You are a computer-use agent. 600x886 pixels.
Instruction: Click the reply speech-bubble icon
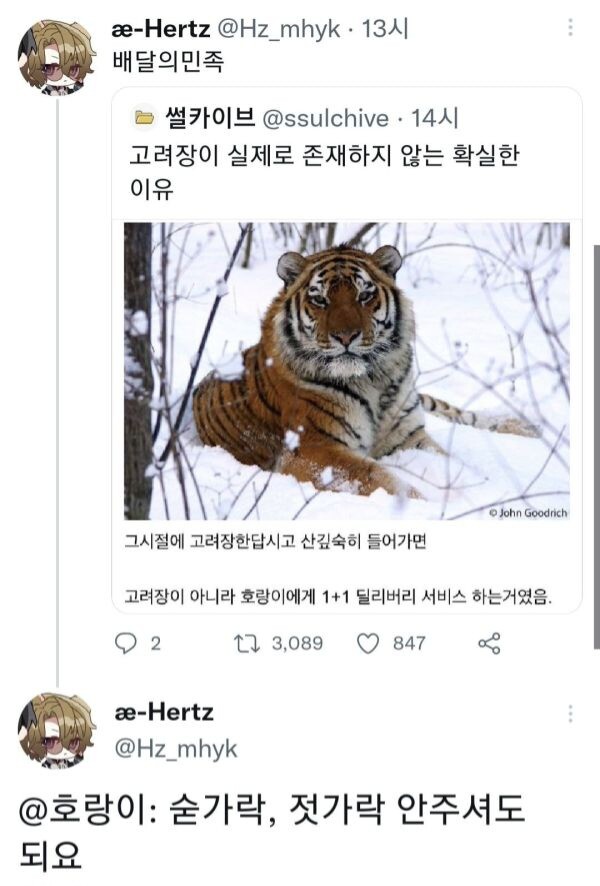pyautogui.click(x=125, y=643)
